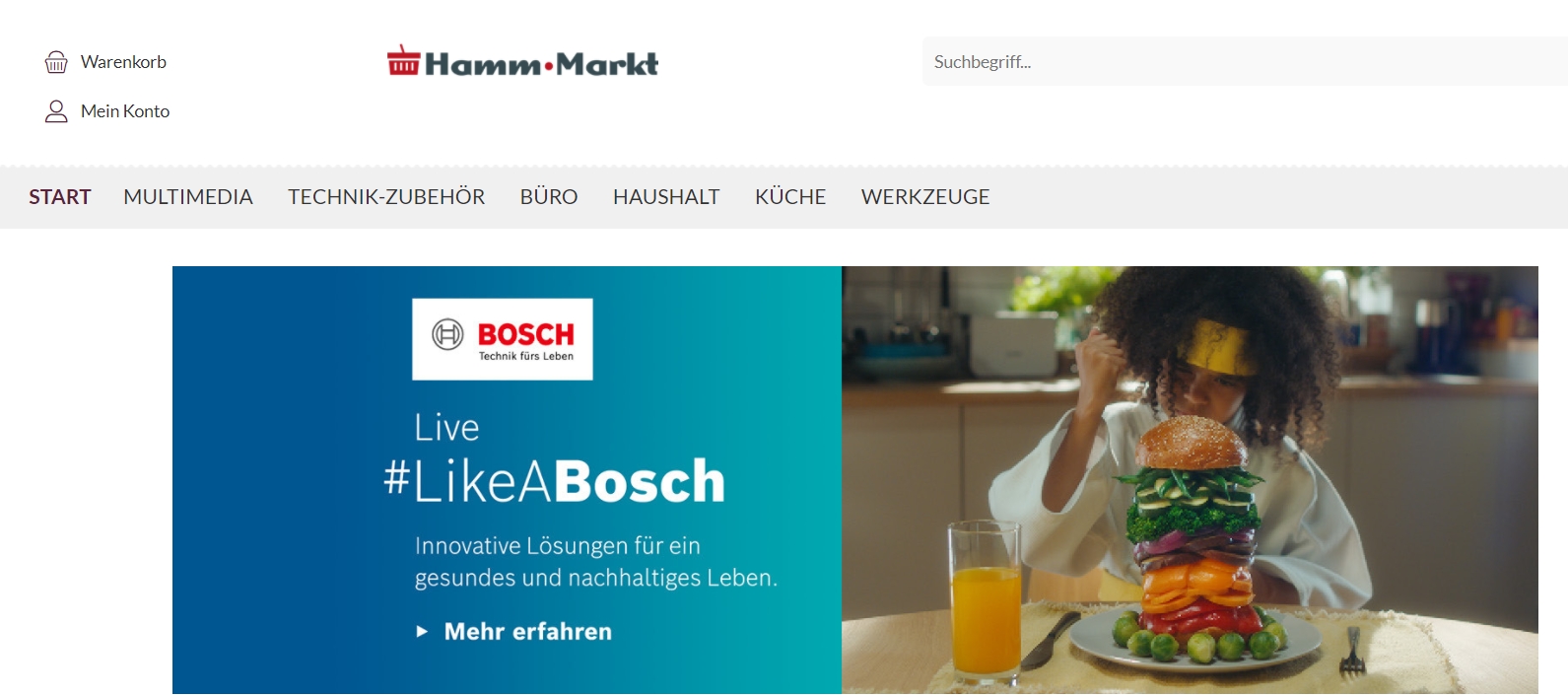Screen dimensions: 1568x696
Task: Open the MULTIMEDIA category
Action: [x=188, y=197]
